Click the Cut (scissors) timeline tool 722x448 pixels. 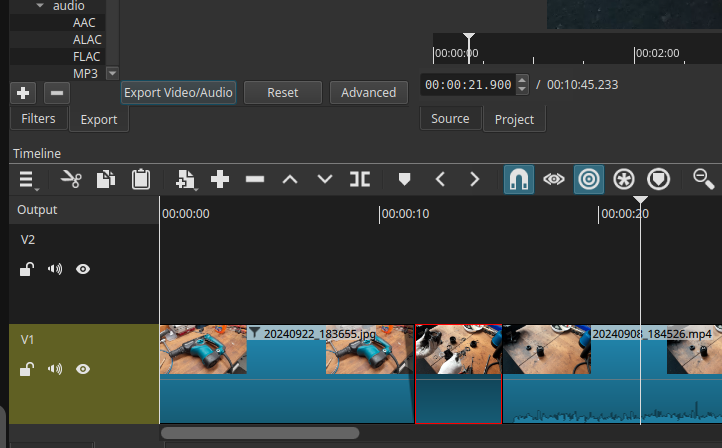tap(70, 179)
